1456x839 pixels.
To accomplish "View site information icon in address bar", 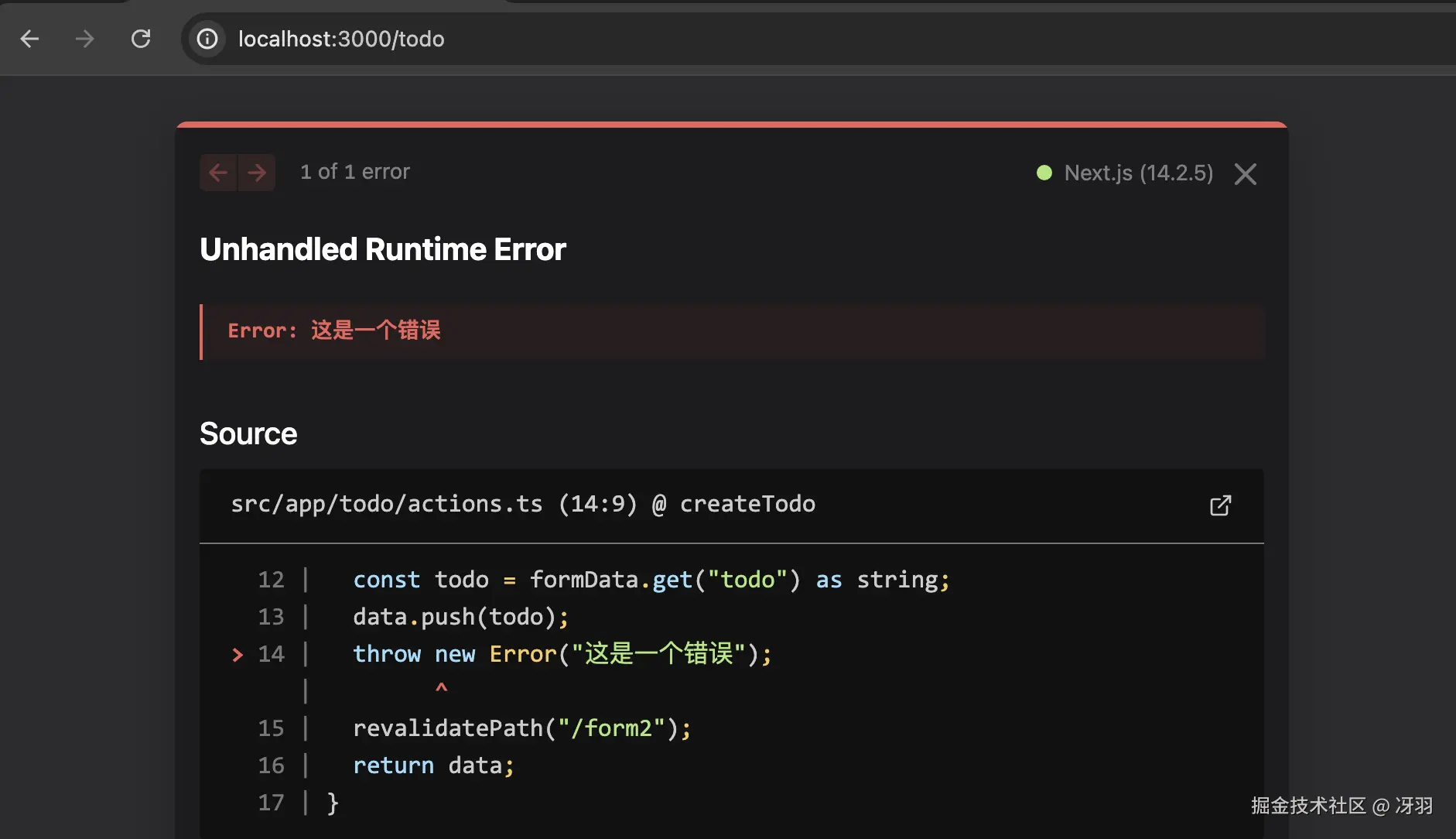I will coord(207,39).
